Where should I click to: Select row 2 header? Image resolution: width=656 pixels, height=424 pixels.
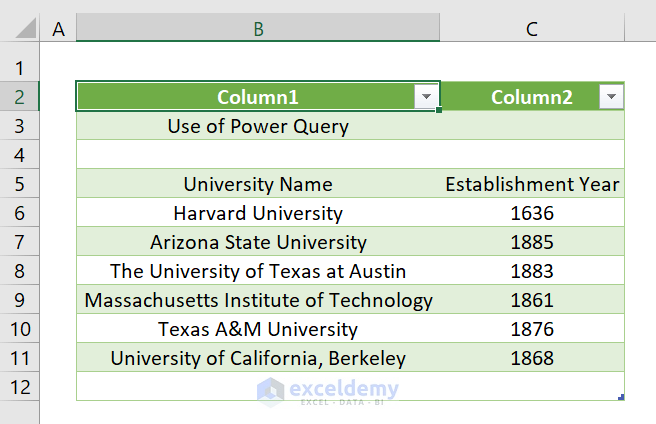(19, 97)
